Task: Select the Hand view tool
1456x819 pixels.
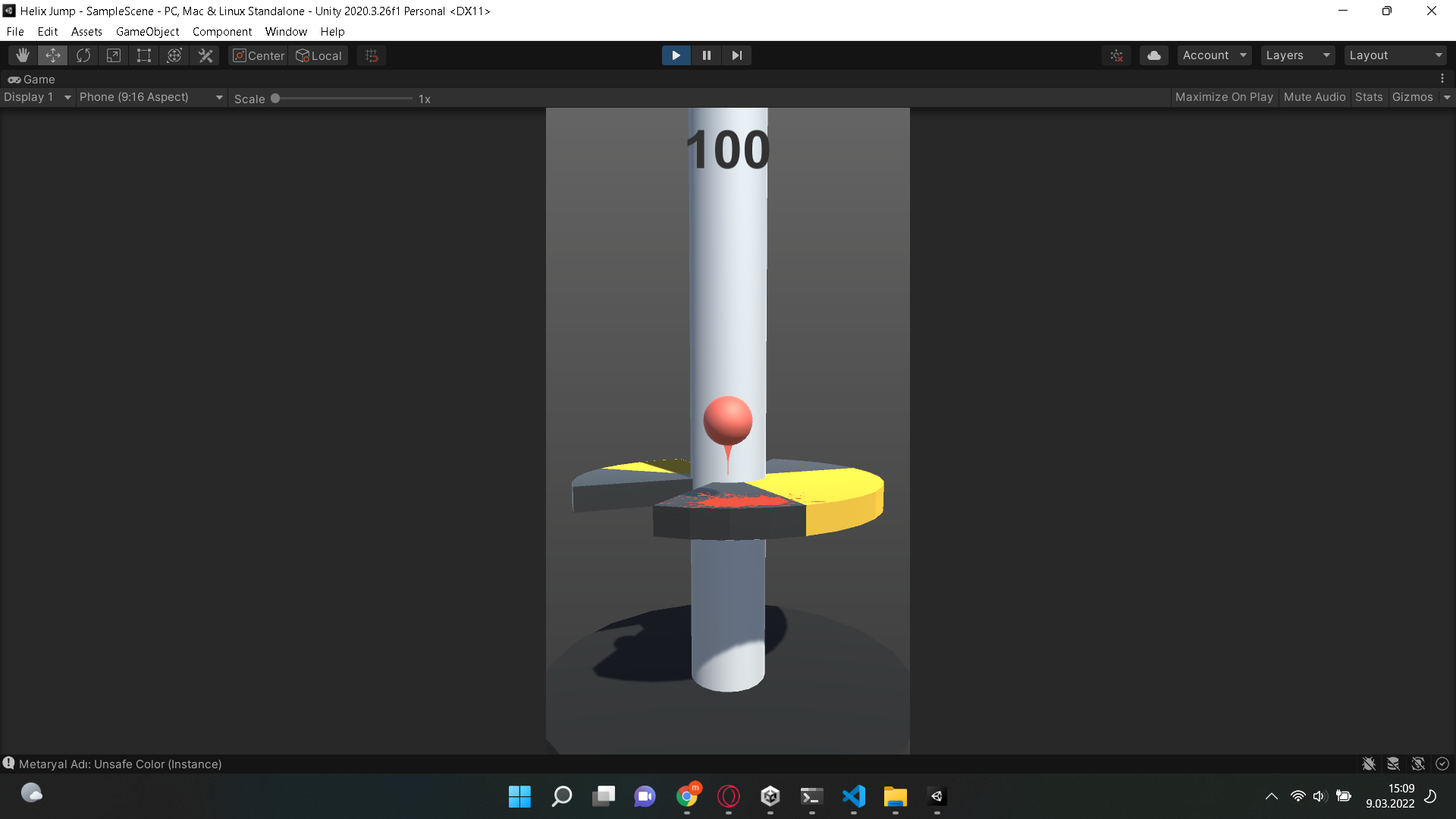Action: [22, 55]
